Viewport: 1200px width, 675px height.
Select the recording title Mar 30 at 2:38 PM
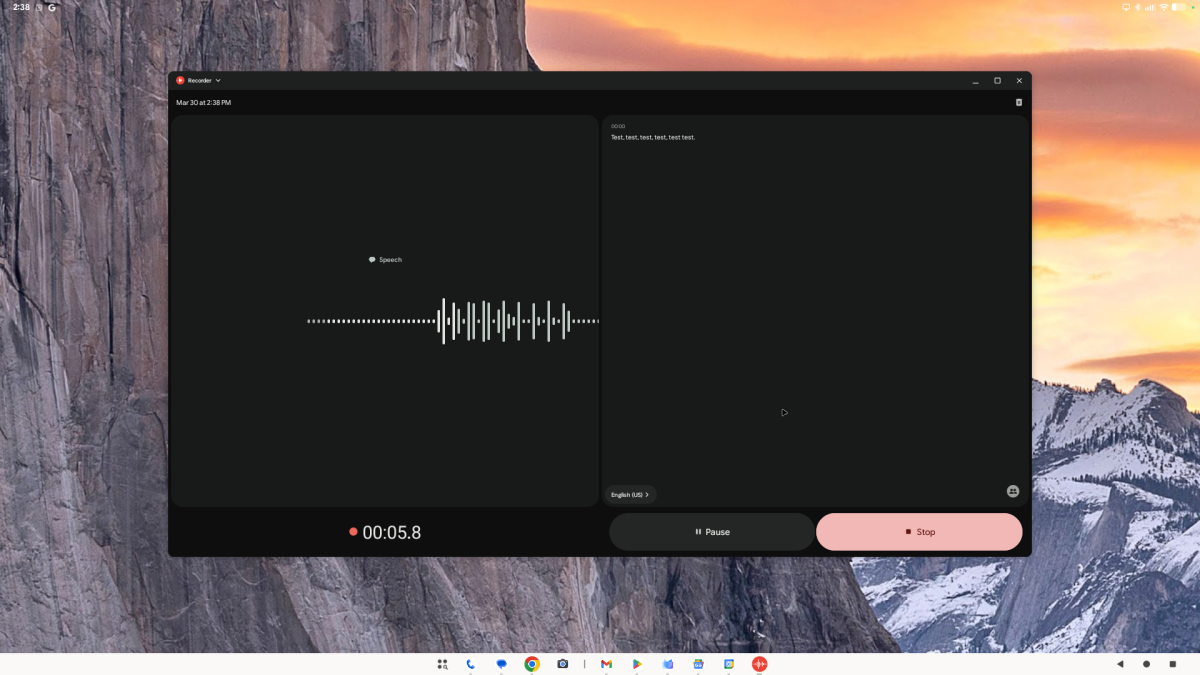point(204,101)
